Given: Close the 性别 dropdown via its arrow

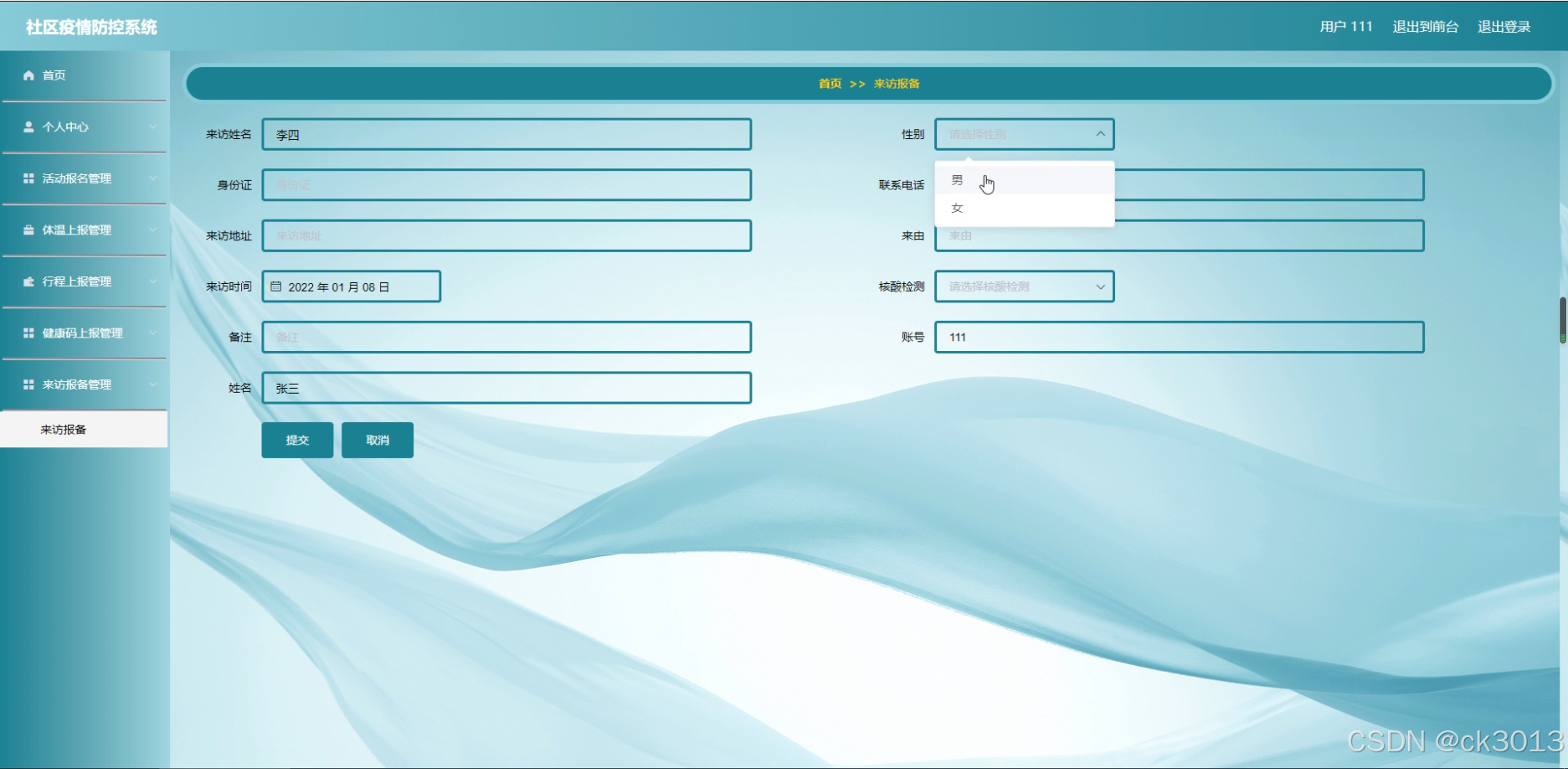Looking at the screenshot, I should click(x=1101, y=134).
